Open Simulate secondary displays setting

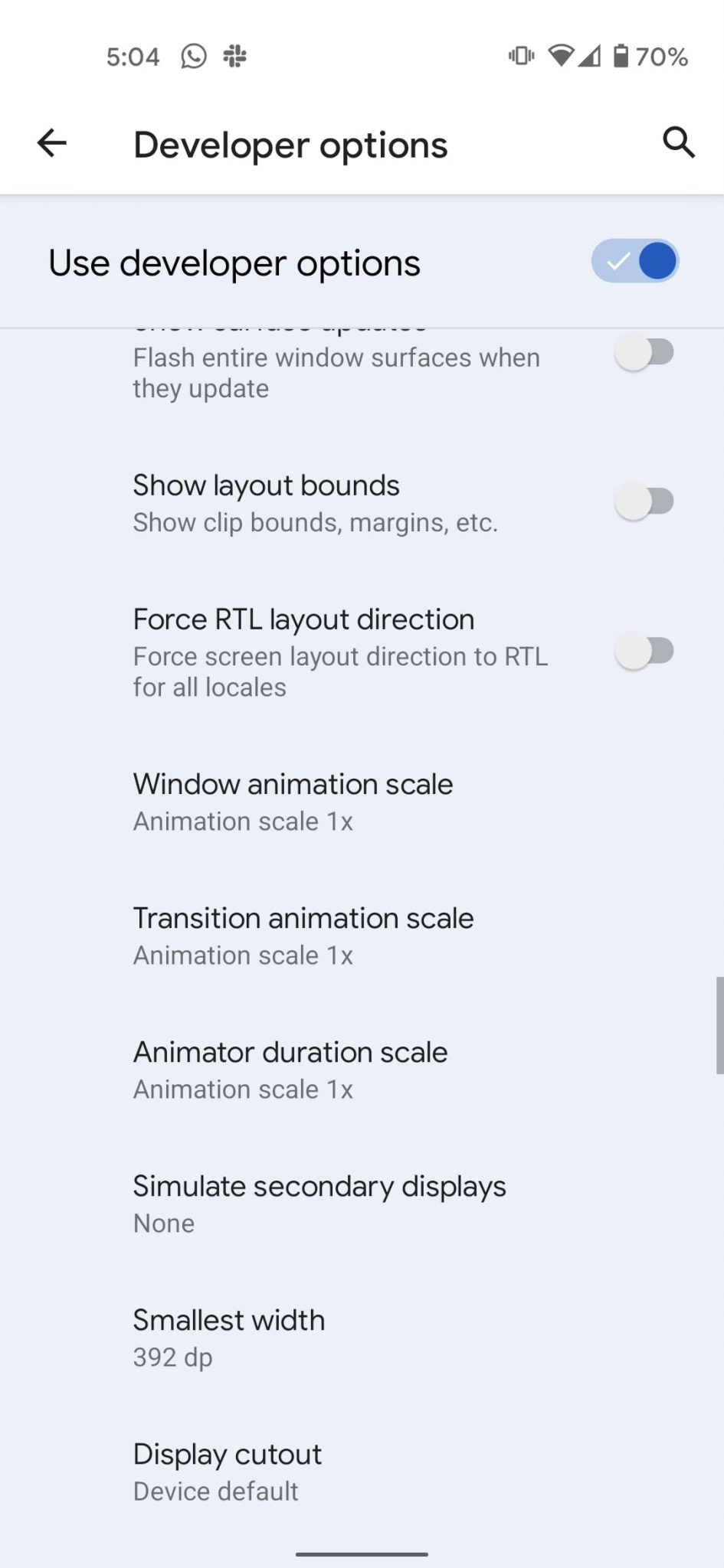[x=319, y=1203]
